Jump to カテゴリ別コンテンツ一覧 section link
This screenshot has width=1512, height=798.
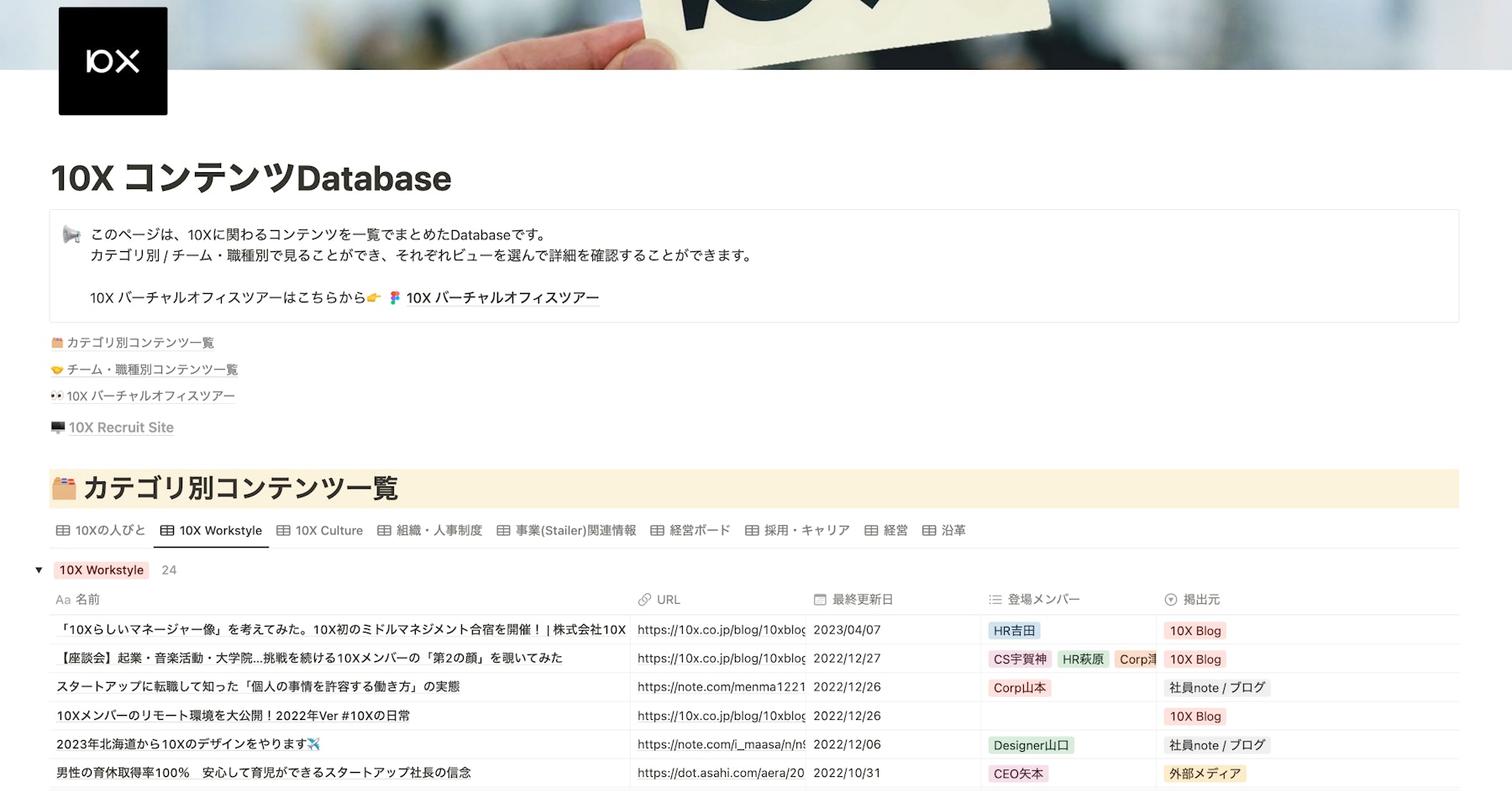[140, 343]
